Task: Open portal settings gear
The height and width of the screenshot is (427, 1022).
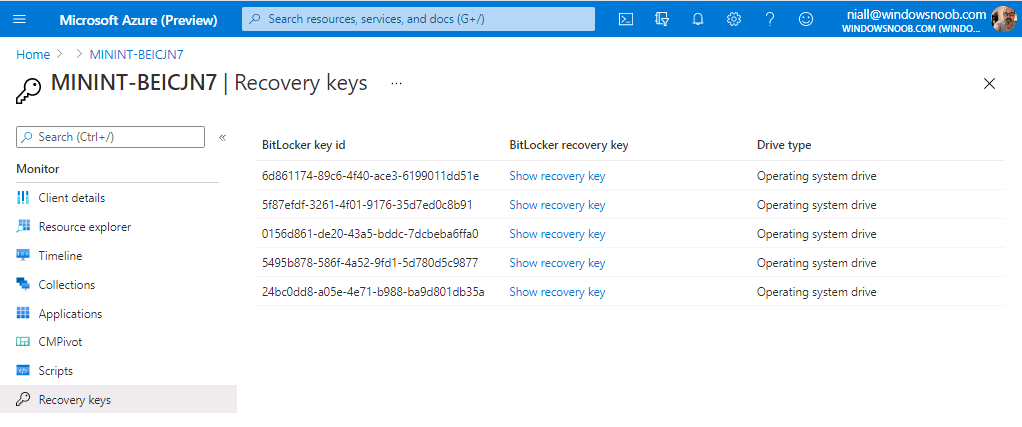Action: pyautogui.click(x=734, y=19)
